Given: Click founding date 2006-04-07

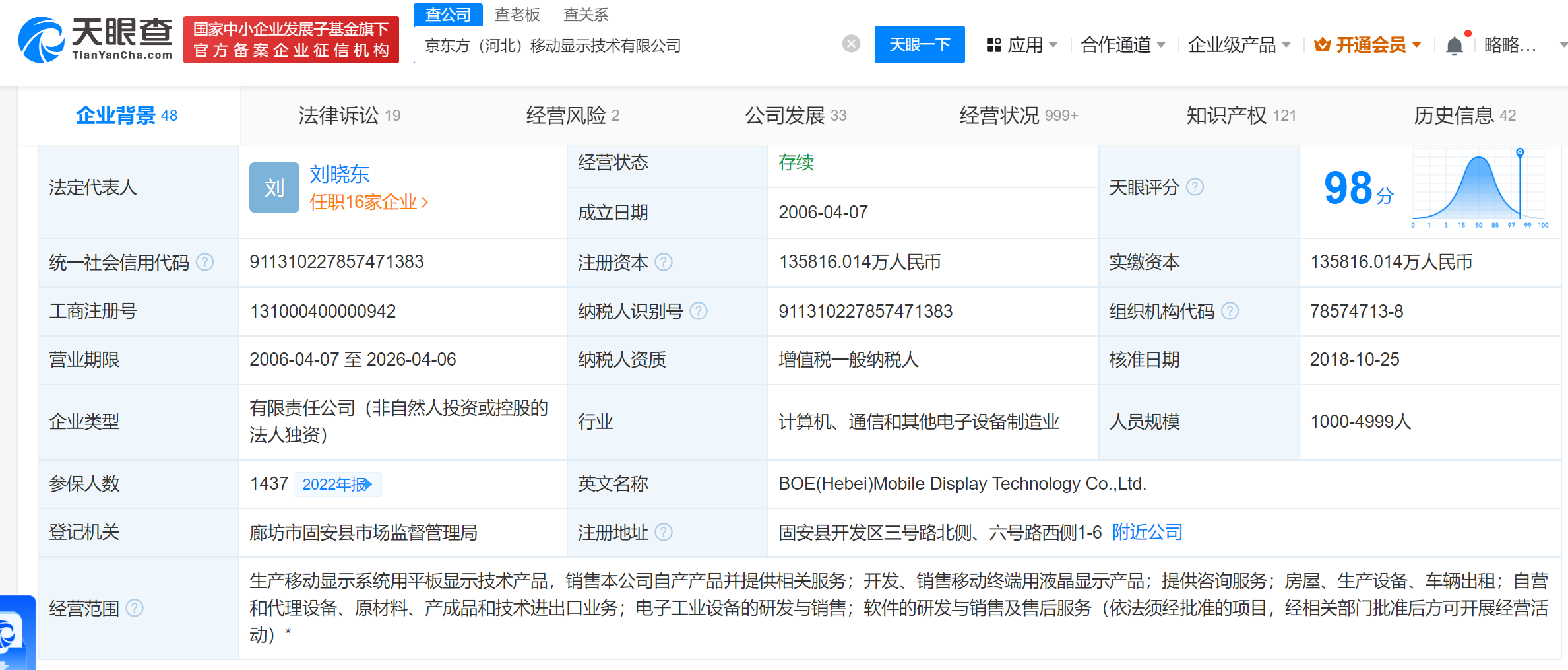Looking at the screenshot, I should 823,213.
